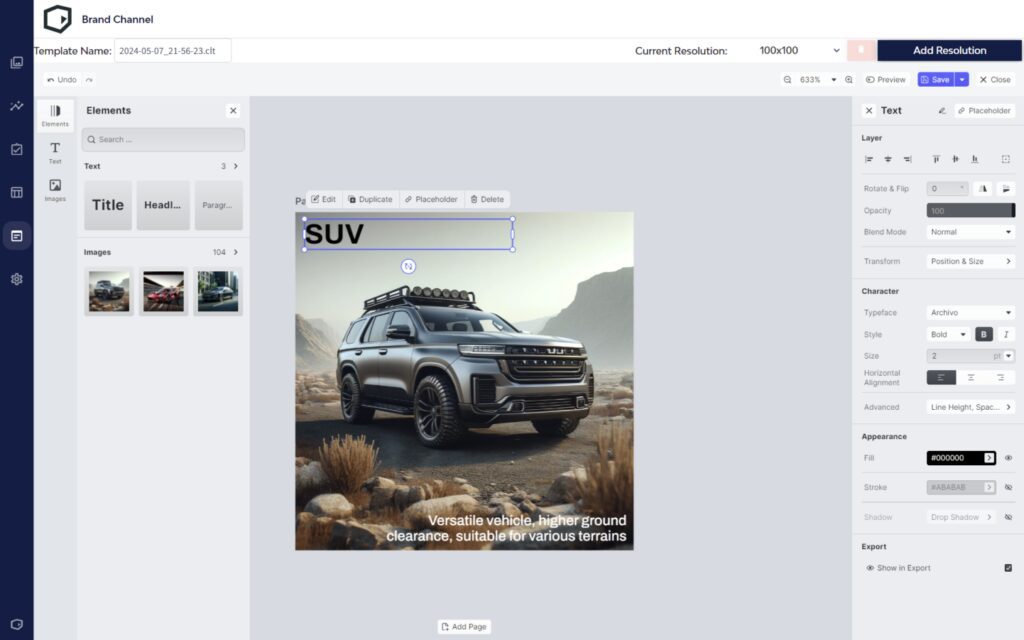Apply italic style to the text
Viewport: 1024px width, 640px height.
point(1006,334)
